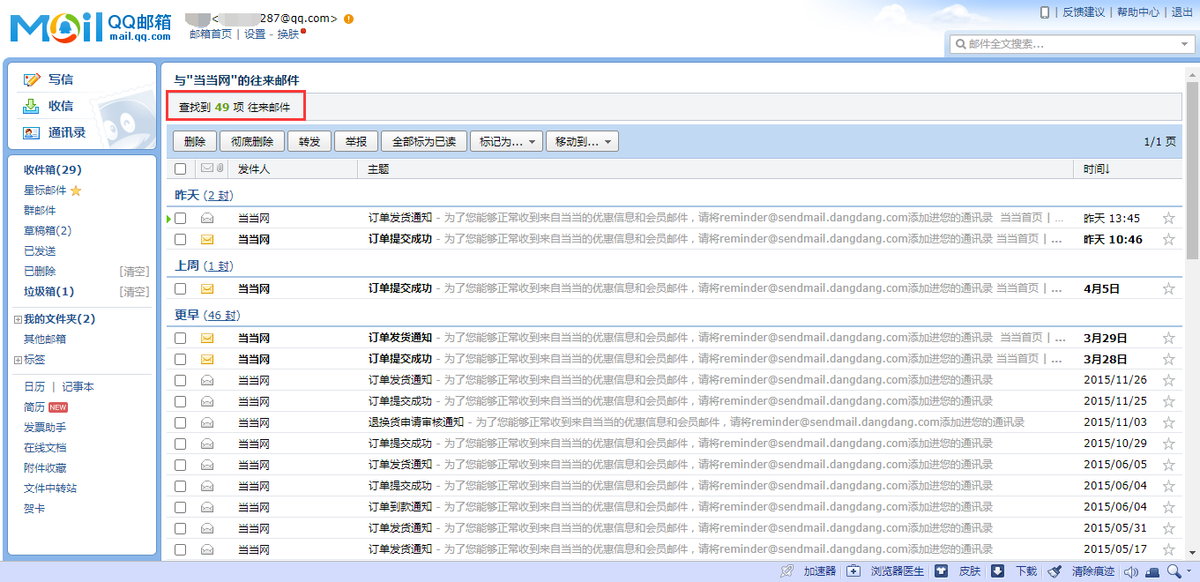
Task: Check the 3月28日 email checkbox
Action: pos(180,359)
